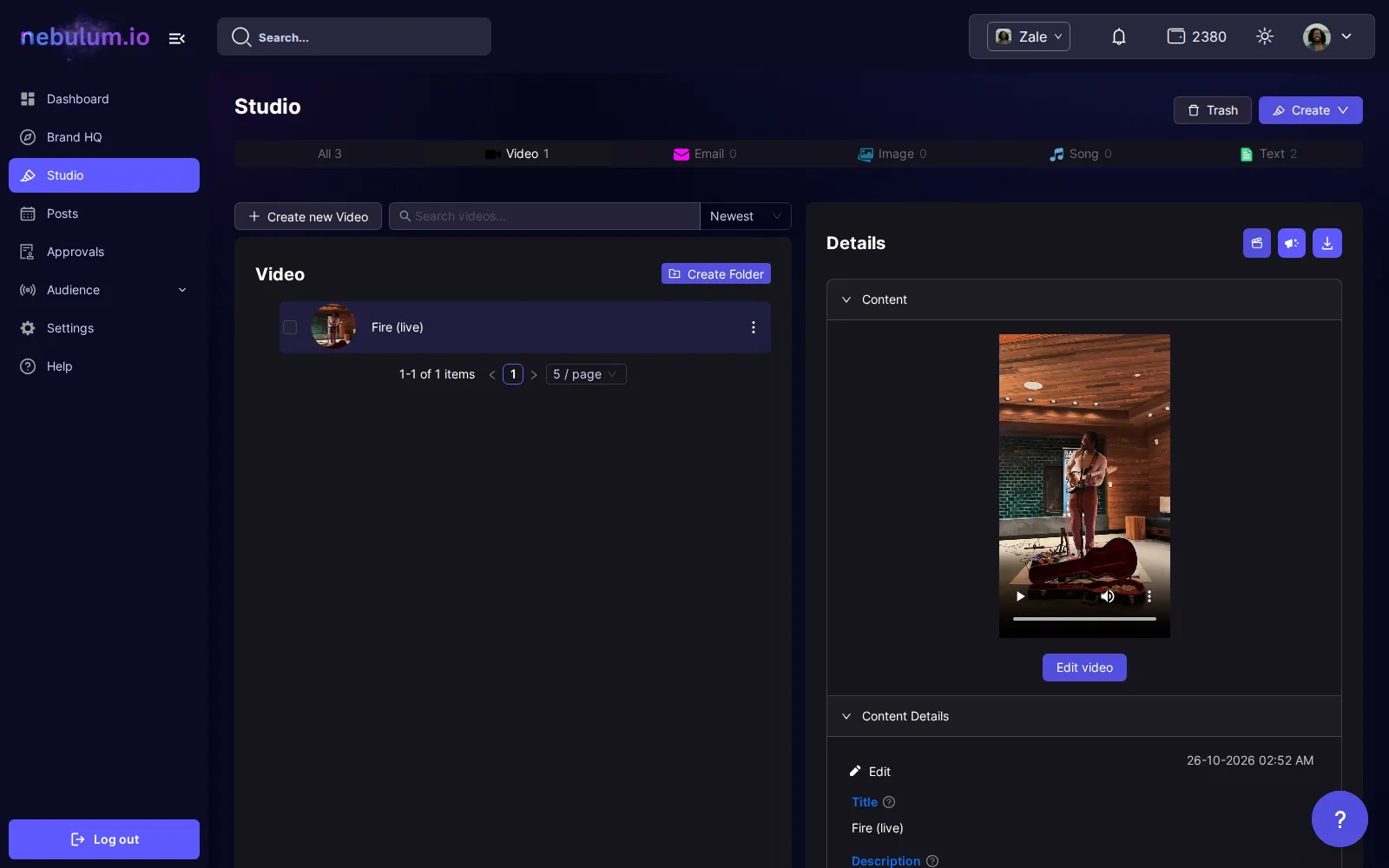Collapse the sidebar menu icon
Image resolution: width=1389 pixels, height=868 pixels.
pos(177,38)
